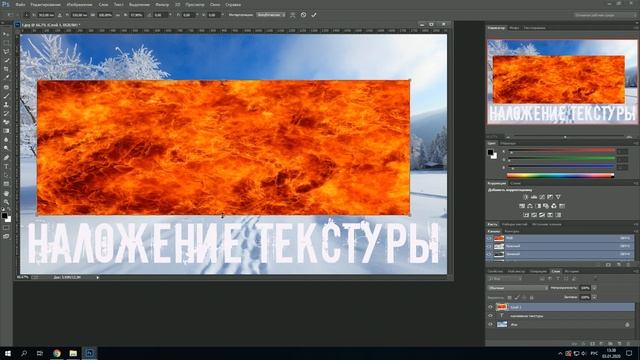Open the layer blend mode dropdown
640x360 pixels.
click(518, 288)
